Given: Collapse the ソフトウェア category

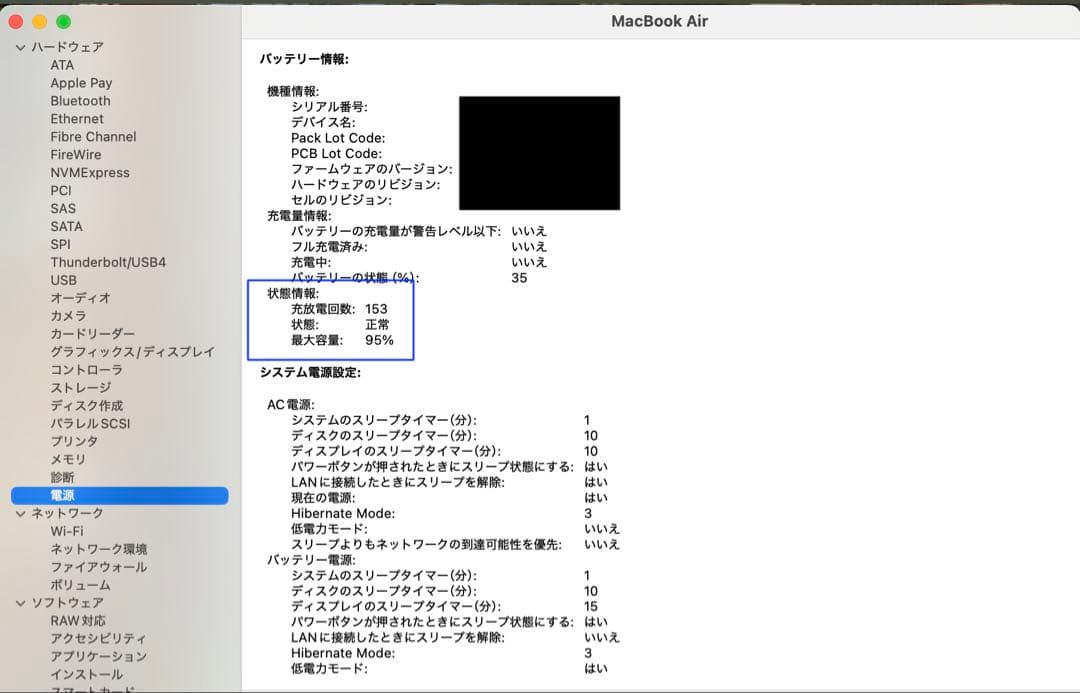Looking at the screenshot, I should click(x=22, y=602).
